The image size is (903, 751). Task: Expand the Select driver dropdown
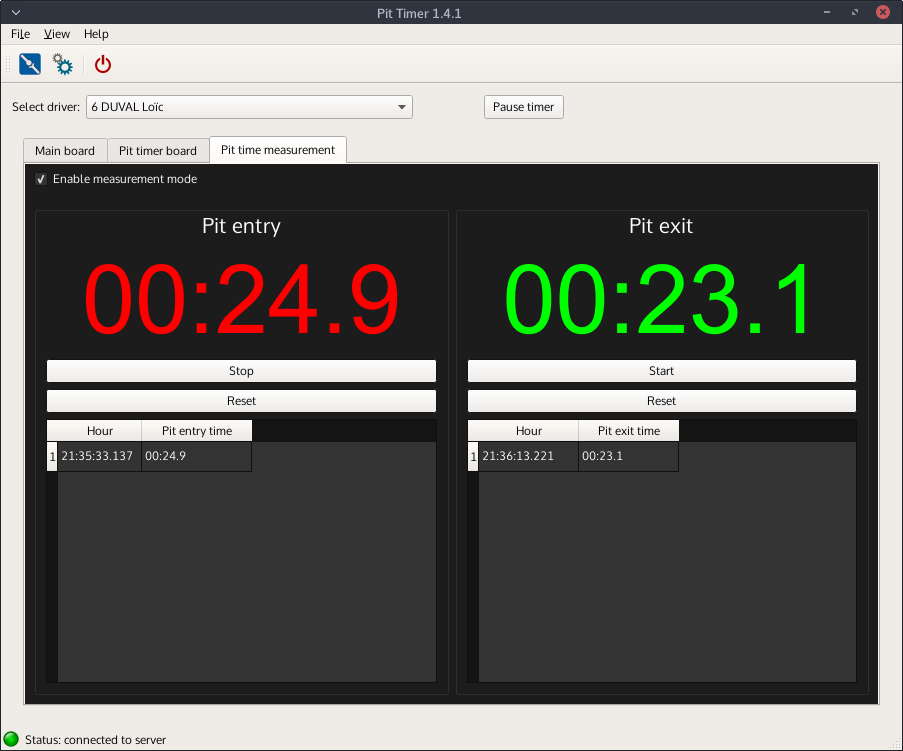point(401,107)
